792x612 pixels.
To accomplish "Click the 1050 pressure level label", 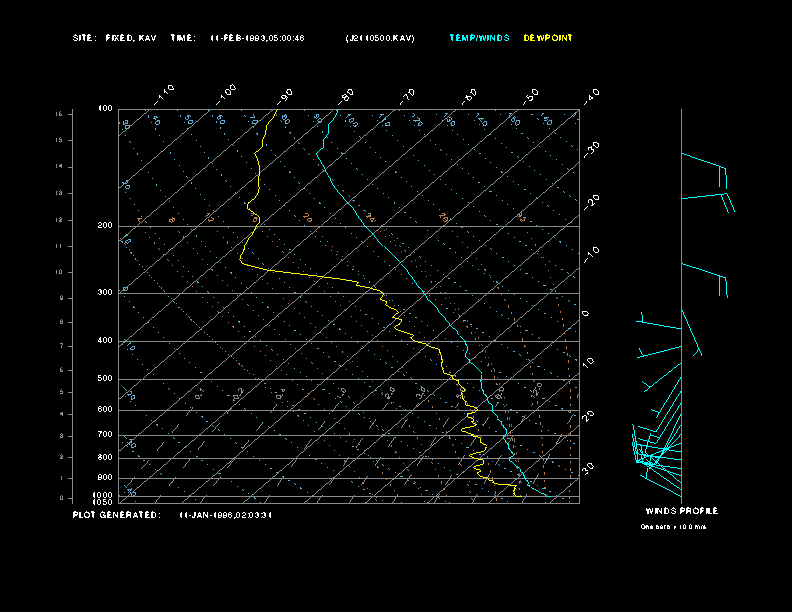I will click(x=103, y=502).
